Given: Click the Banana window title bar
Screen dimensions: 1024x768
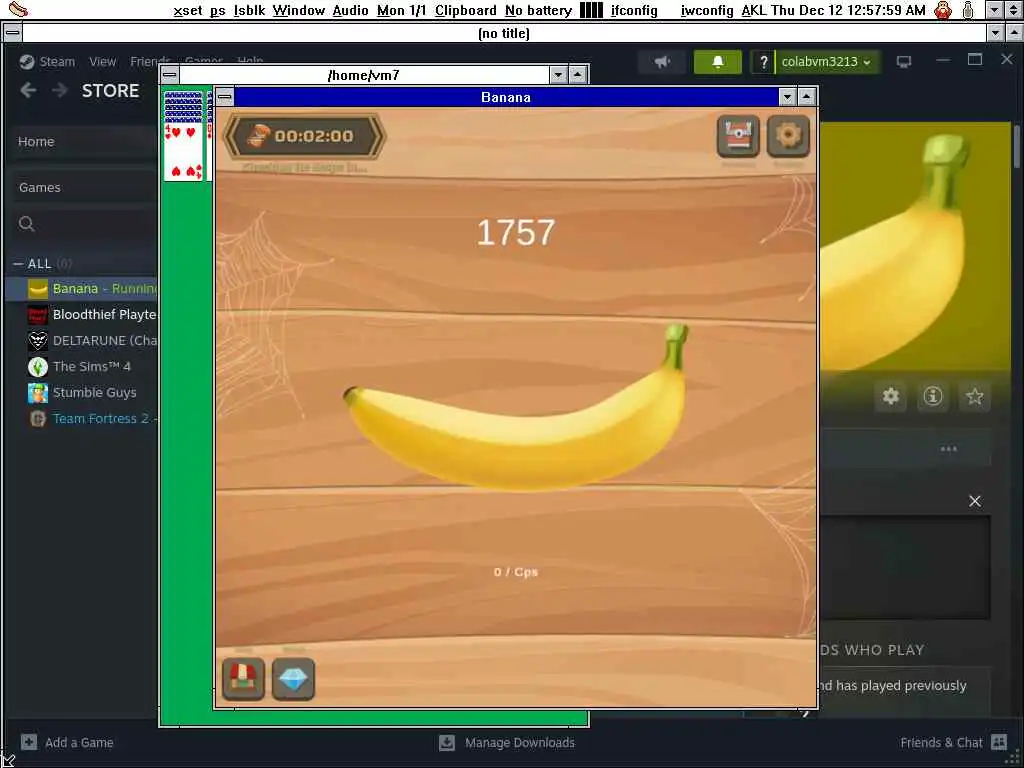Looking at the screenshot, I should pos(505,97).
